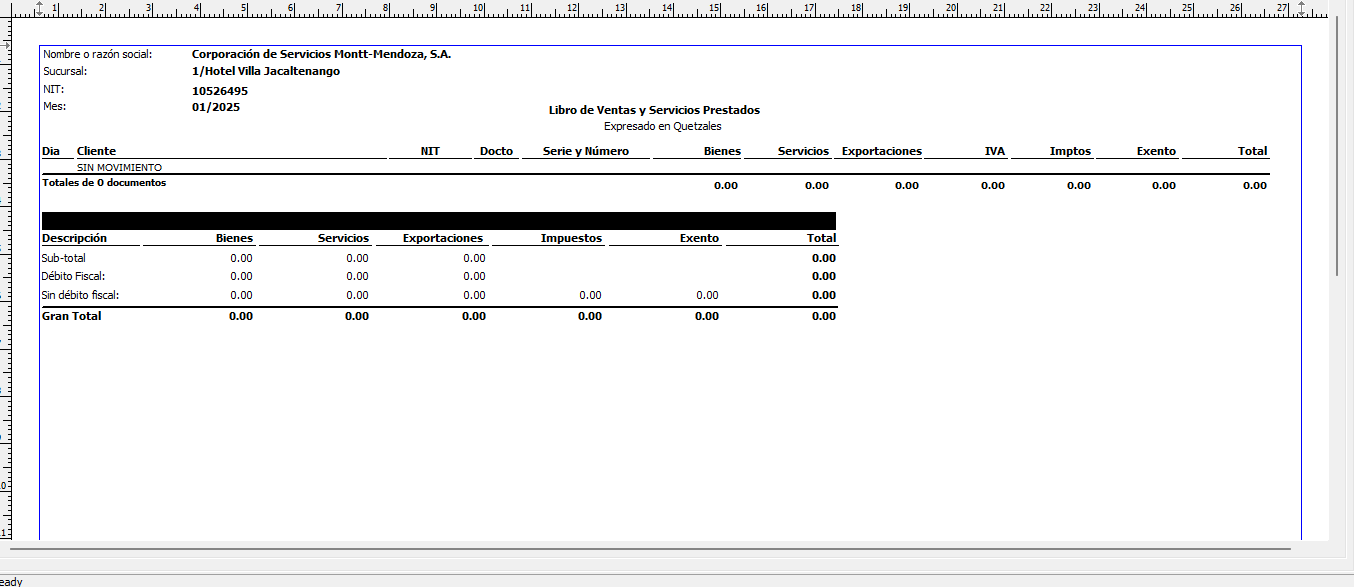Viewport: 1354px width, 587px height.
Task: Click the Impuestos heading in summary table
Action: click(571, 238)
